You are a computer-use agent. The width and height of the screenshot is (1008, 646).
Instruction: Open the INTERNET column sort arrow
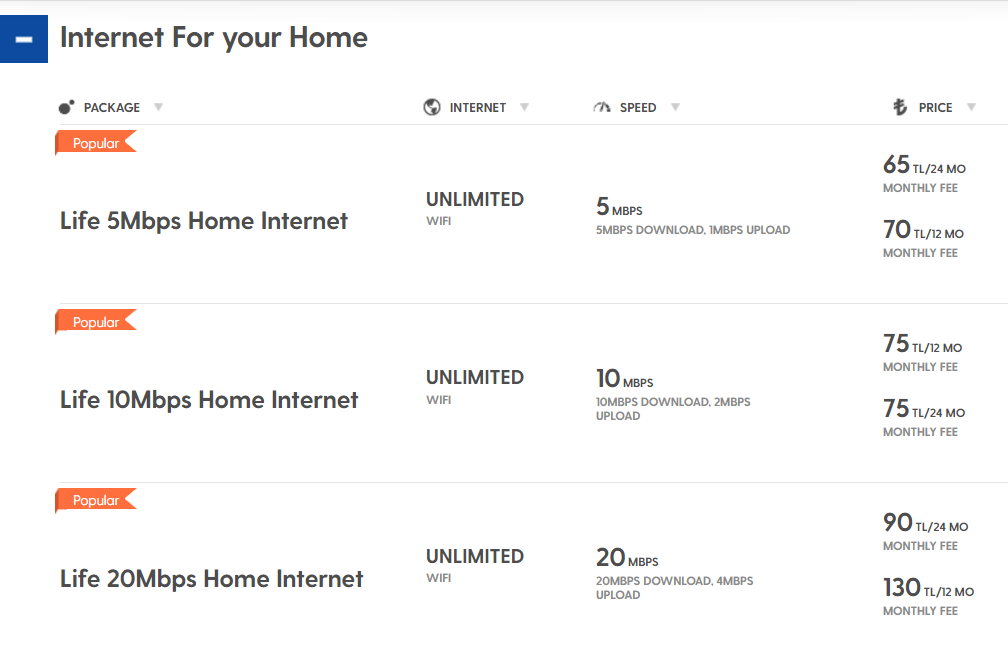525,107
